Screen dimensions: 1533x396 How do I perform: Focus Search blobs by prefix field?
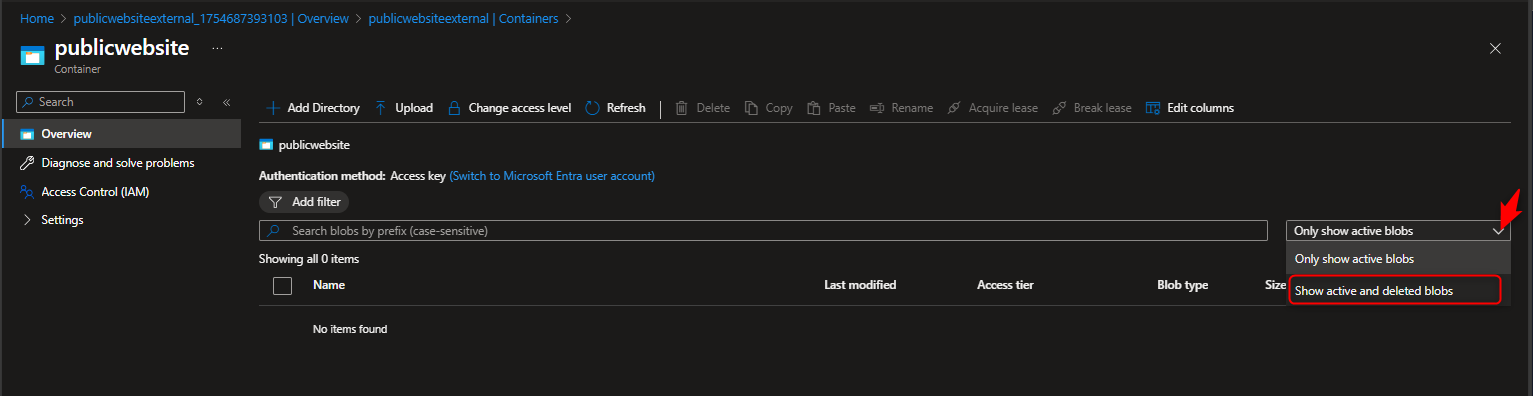(763, 231)
